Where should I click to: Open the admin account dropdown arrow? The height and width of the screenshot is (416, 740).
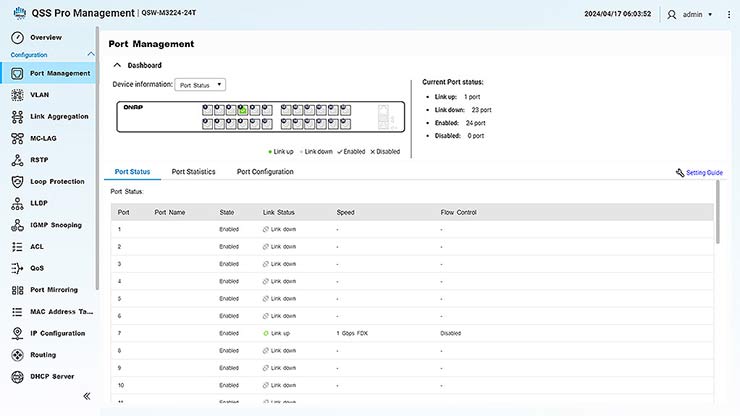710,15
